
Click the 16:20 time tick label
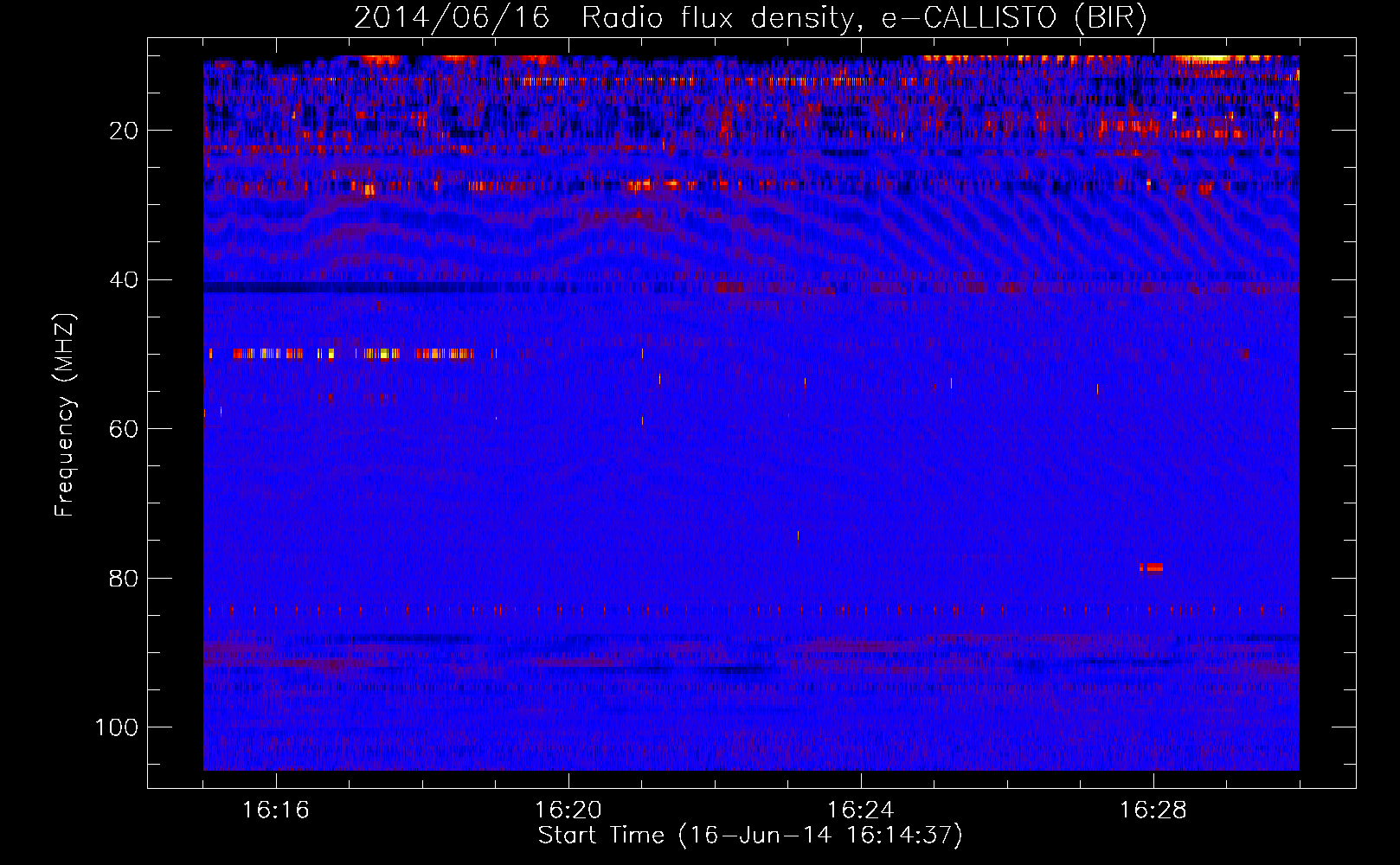pyautogui.click(x=568, y=810)
